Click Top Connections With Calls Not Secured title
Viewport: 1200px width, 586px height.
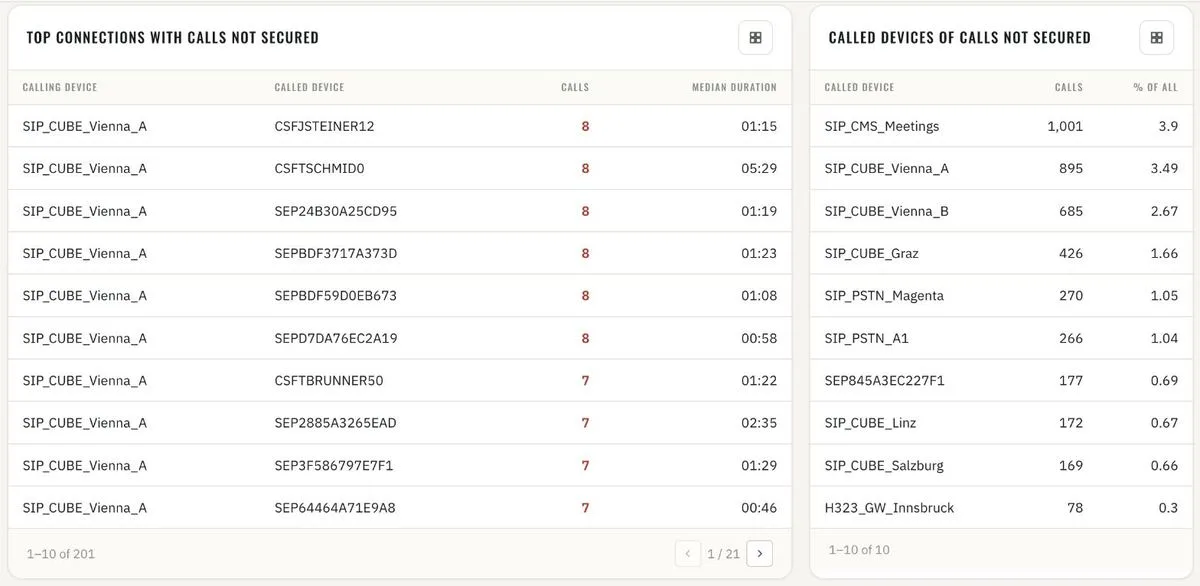pos(172,38)
